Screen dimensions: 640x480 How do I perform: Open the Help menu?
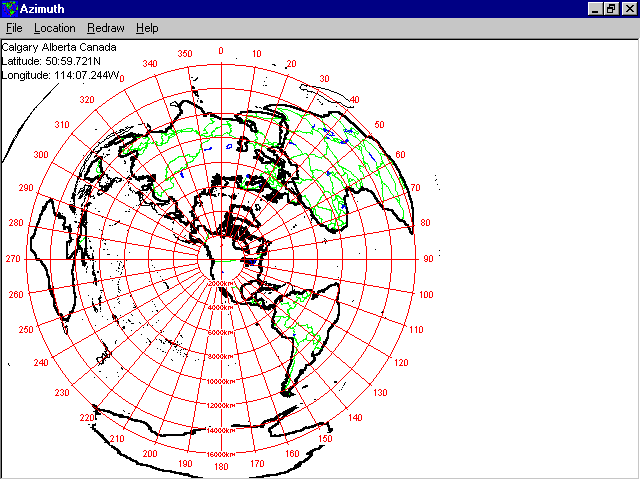click(x=147, y=28)
